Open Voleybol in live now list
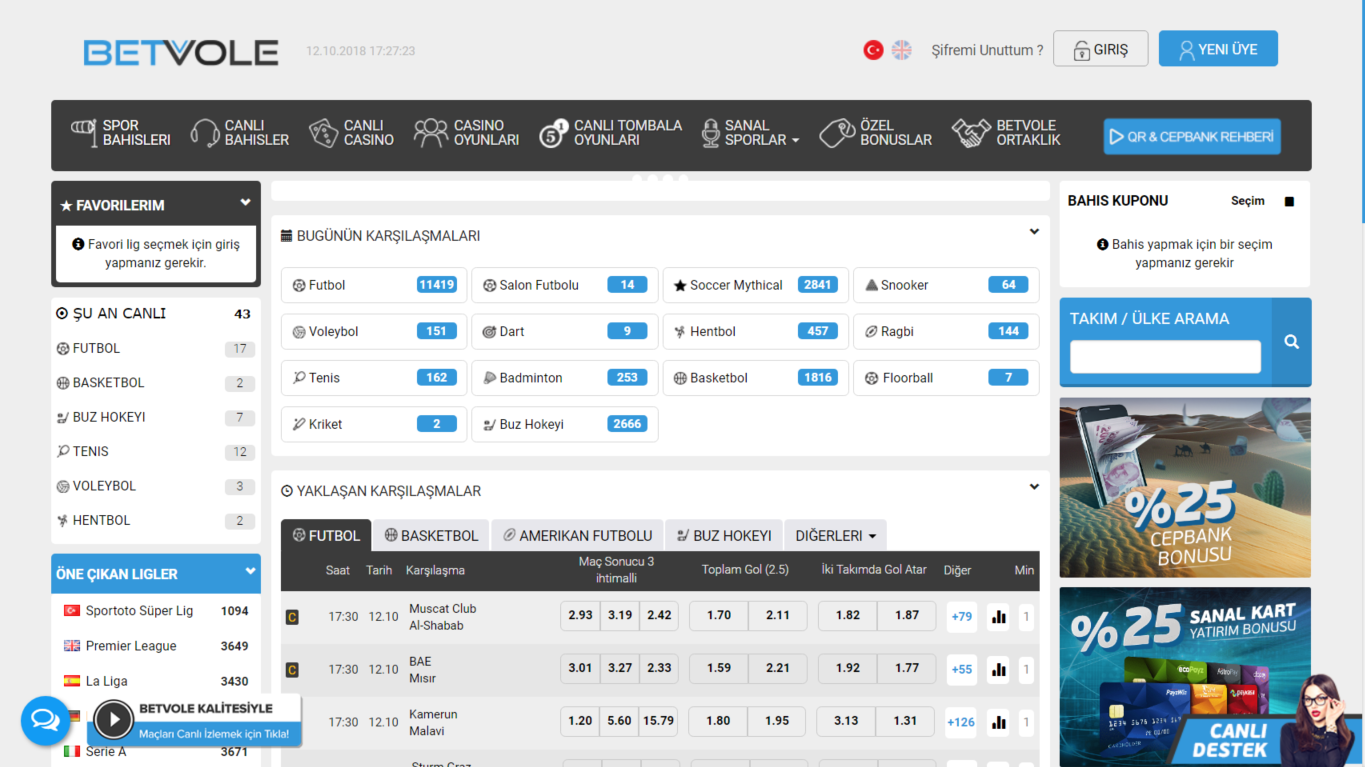This screenshot has width=1365, height=767. coord(156,486)
